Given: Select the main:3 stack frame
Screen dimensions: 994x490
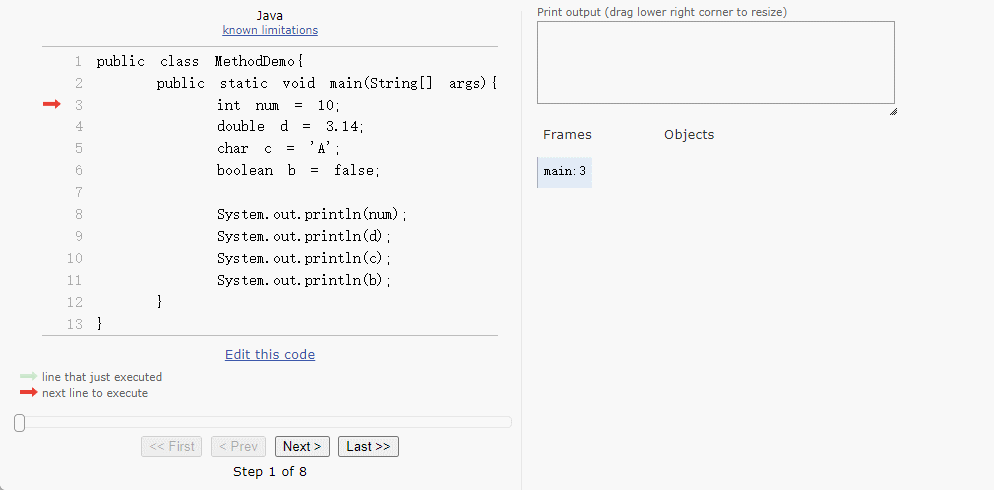Looking at the screenshot, I should pos(565,172).
